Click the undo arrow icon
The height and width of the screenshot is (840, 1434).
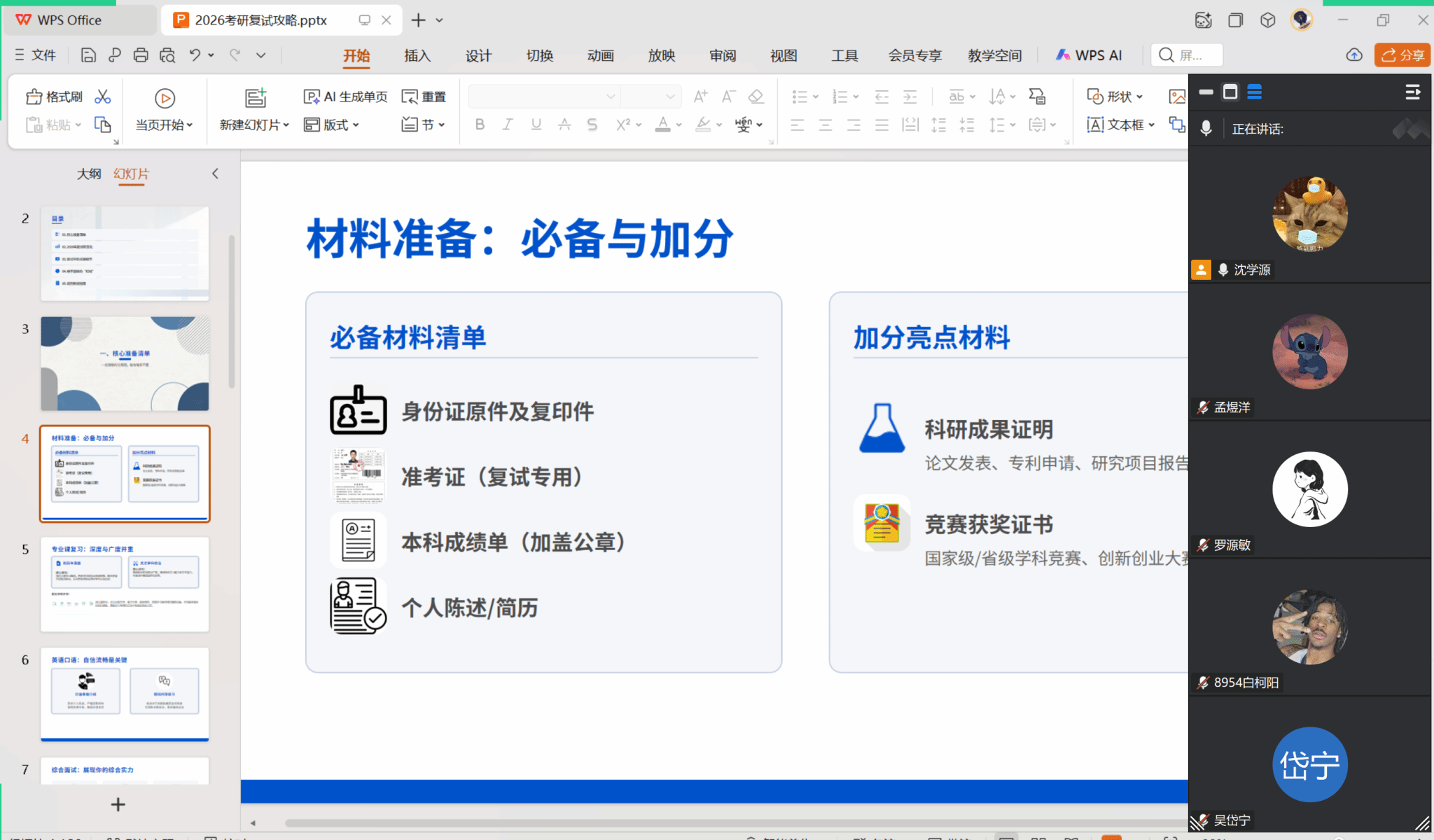click(x=195, y=55)
